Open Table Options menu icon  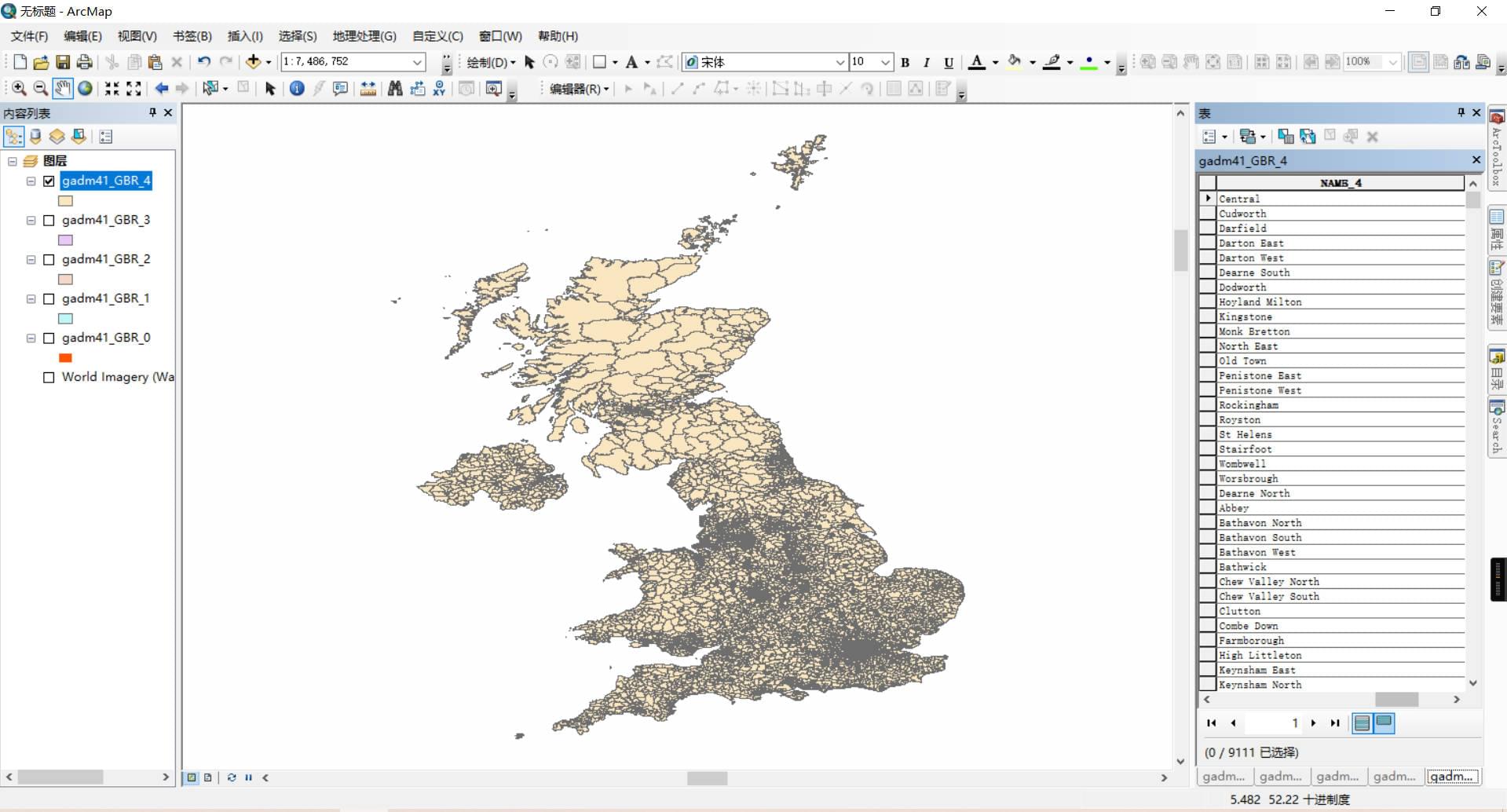(1214, 137)
